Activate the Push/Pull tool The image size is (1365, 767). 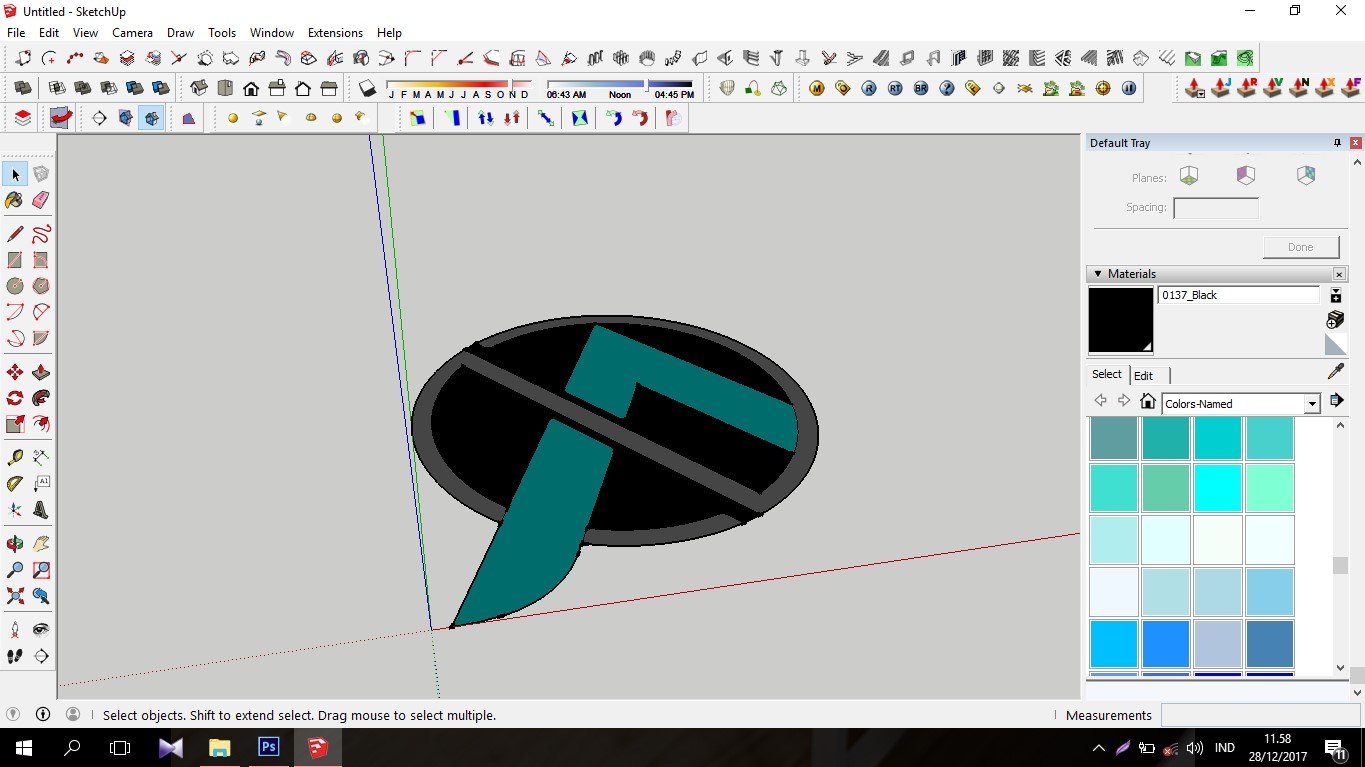click(41, 372)
